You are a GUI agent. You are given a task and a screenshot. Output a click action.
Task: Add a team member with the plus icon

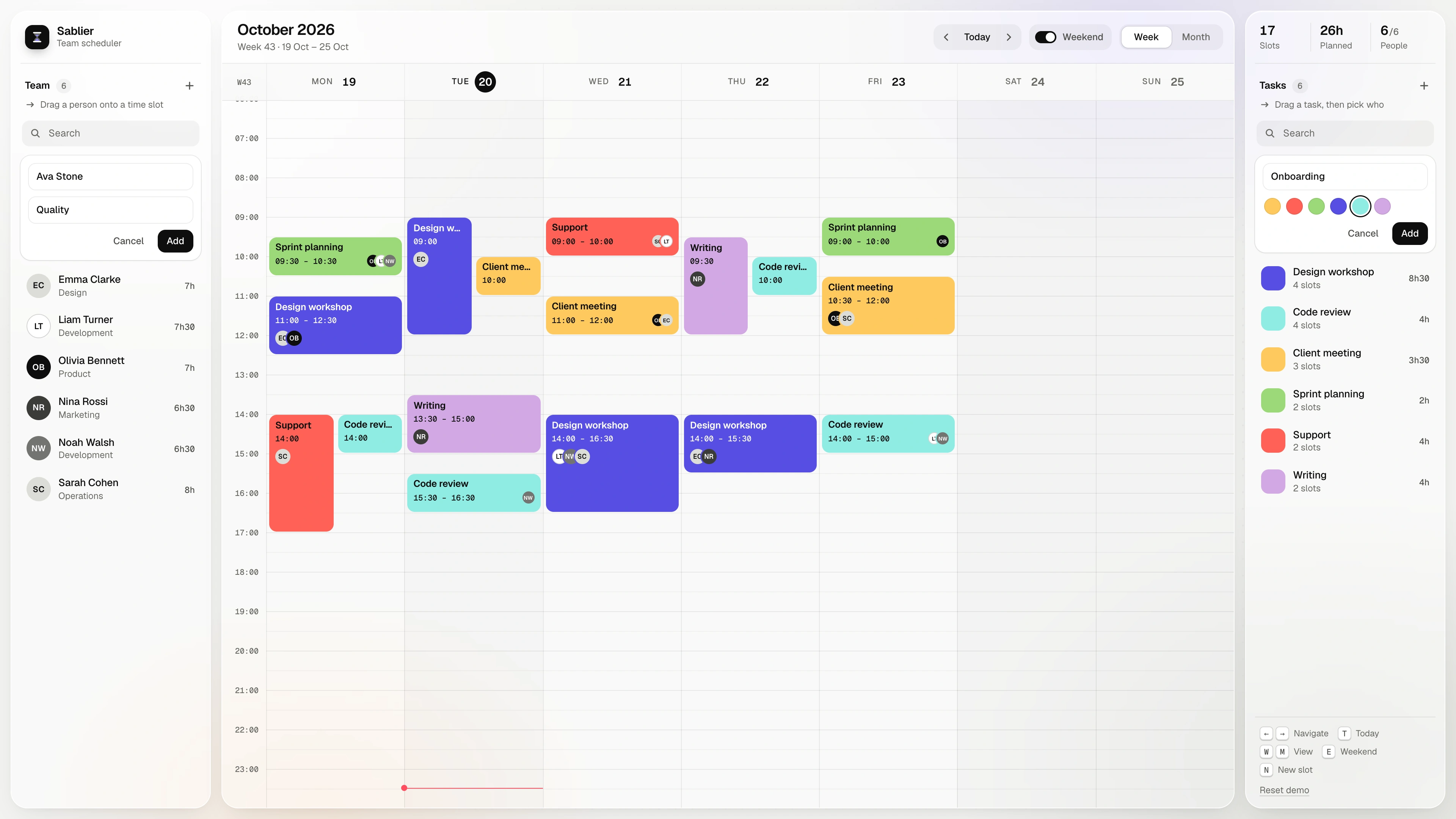189,86
